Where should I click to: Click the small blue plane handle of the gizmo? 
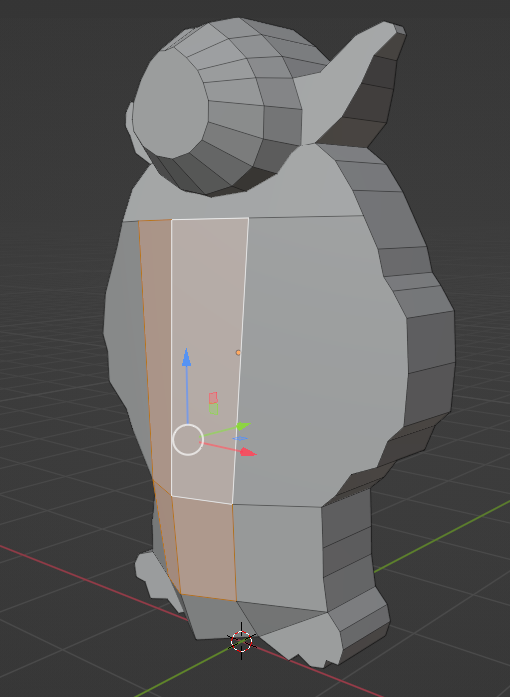click(240, 439)
